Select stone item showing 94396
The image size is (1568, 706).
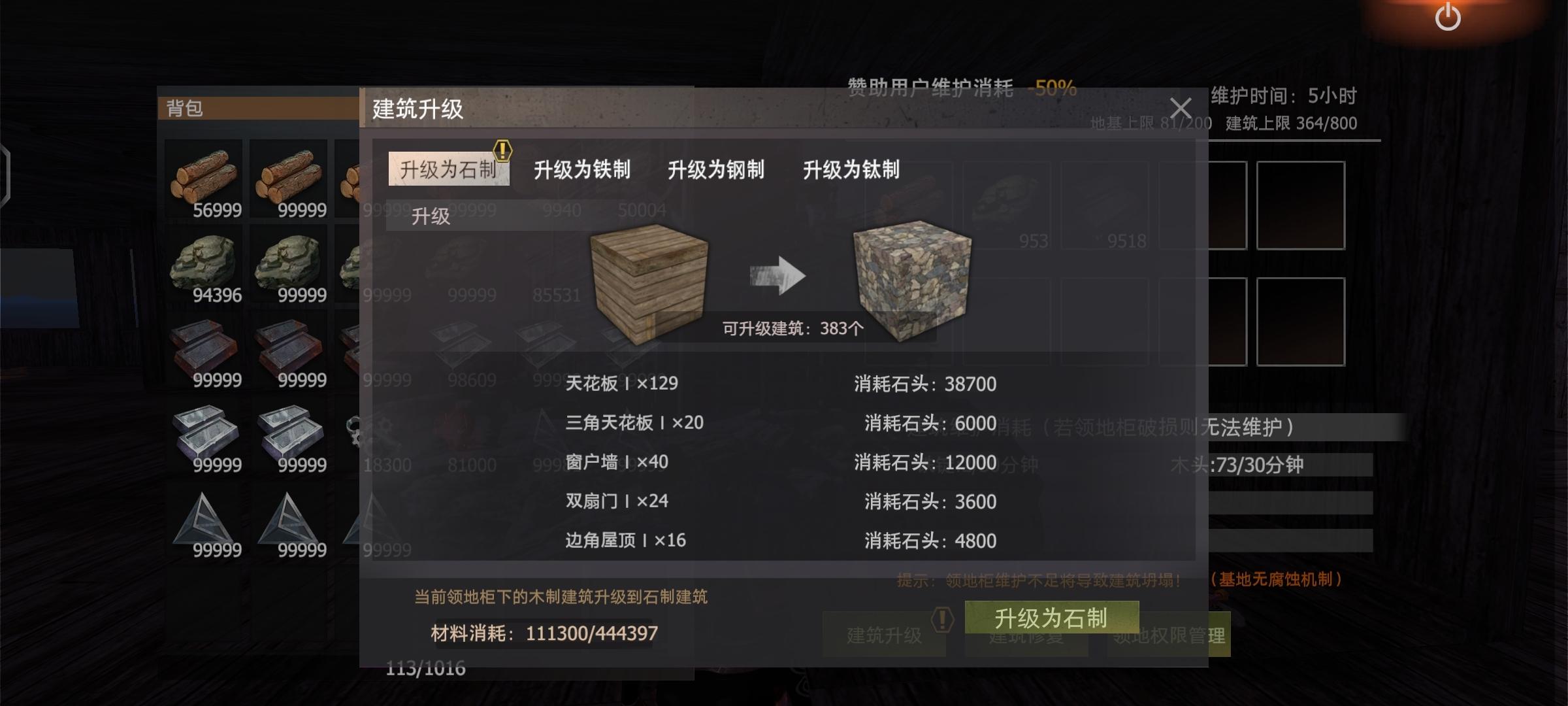(203, 264)
